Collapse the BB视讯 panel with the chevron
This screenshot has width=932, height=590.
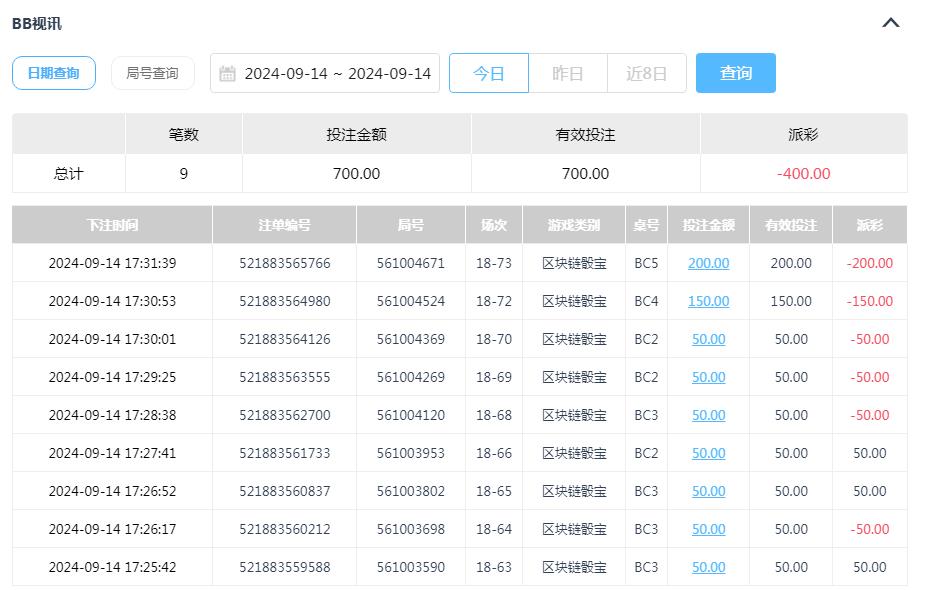pos(890,22)
